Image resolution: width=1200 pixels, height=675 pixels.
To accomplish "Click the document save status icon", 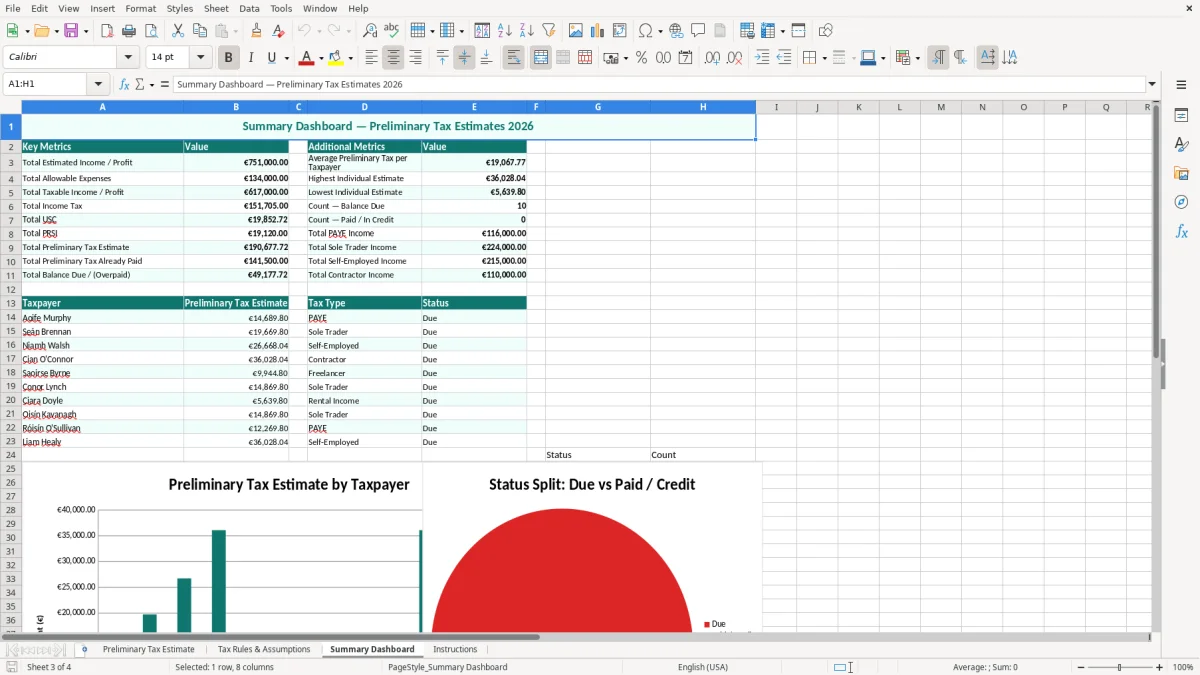I will (x=11, y=667).
